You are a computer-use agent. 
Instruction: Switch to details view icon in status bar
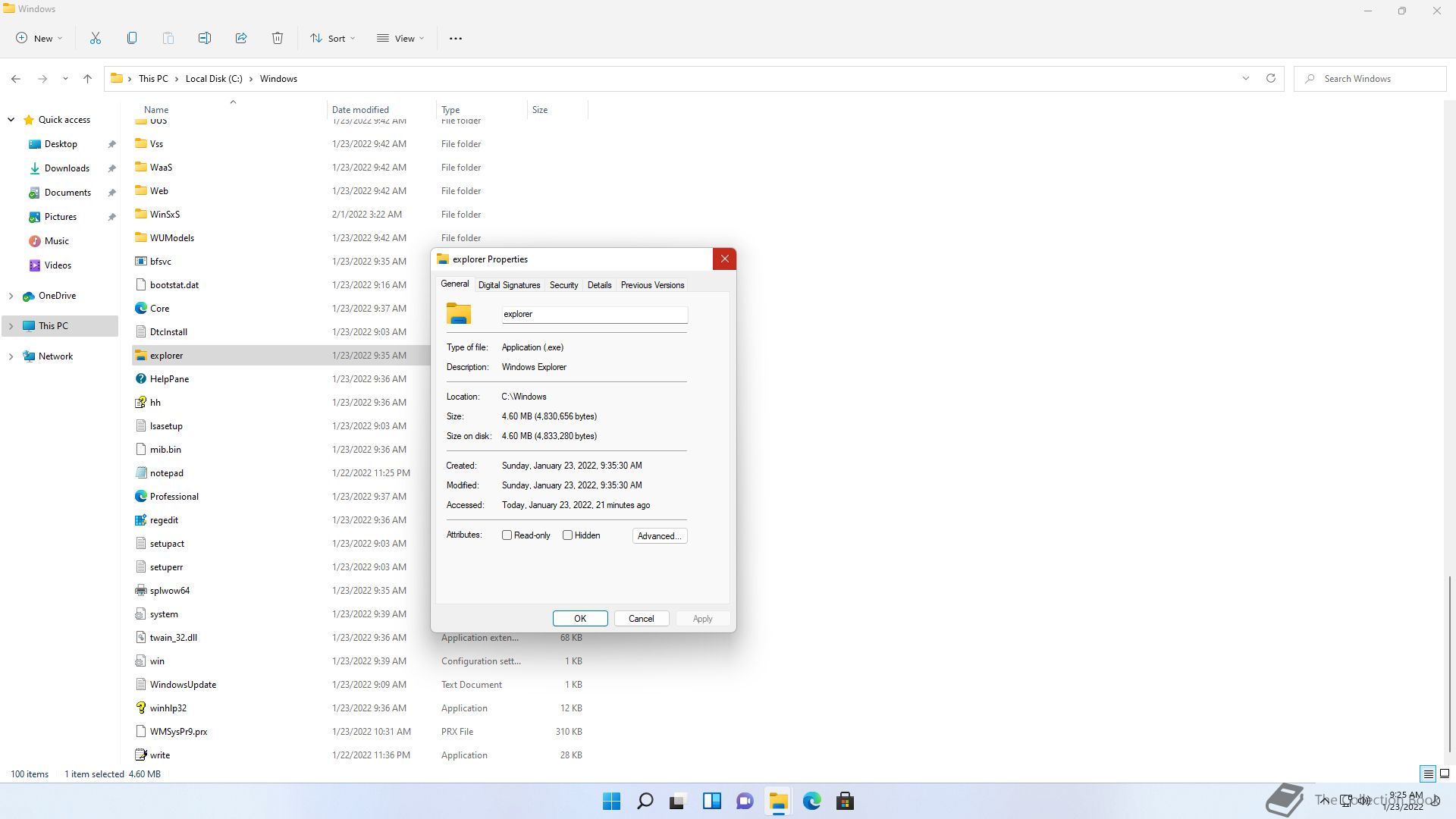(1428, 774)
